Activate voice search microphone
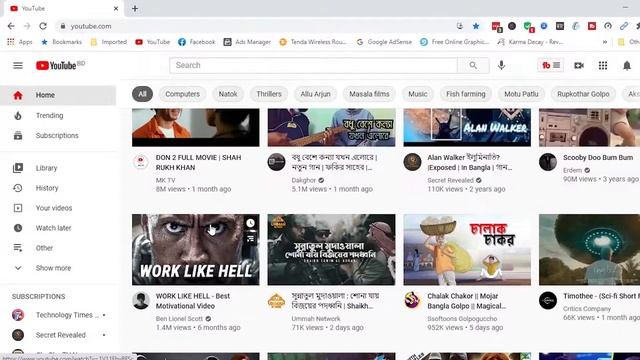Screen dimensions: 640x360 (501, 65)
